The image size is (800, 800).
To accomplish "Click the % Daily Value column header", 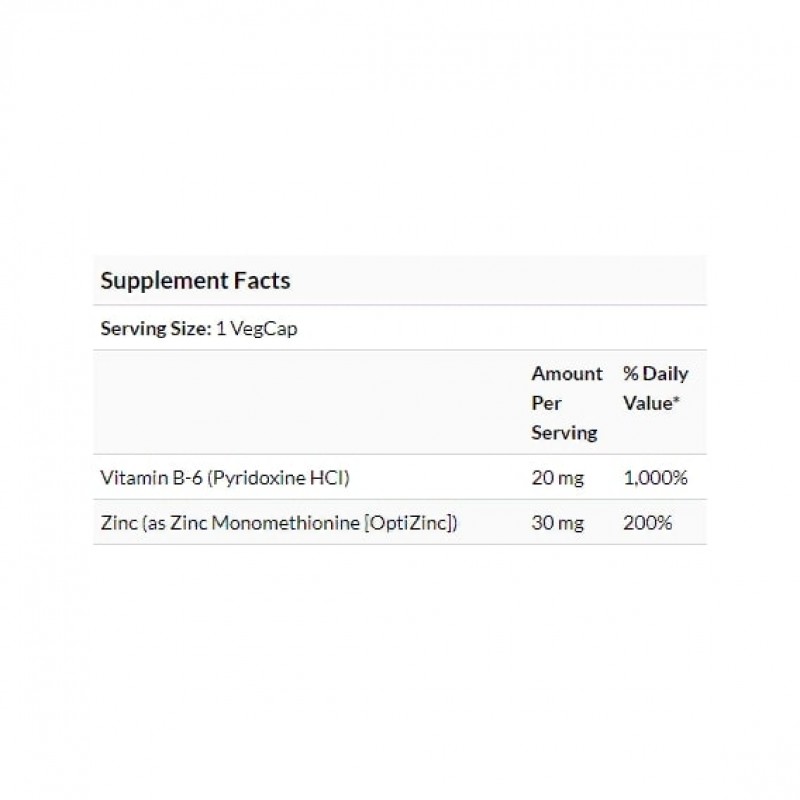I will [655, 388].
